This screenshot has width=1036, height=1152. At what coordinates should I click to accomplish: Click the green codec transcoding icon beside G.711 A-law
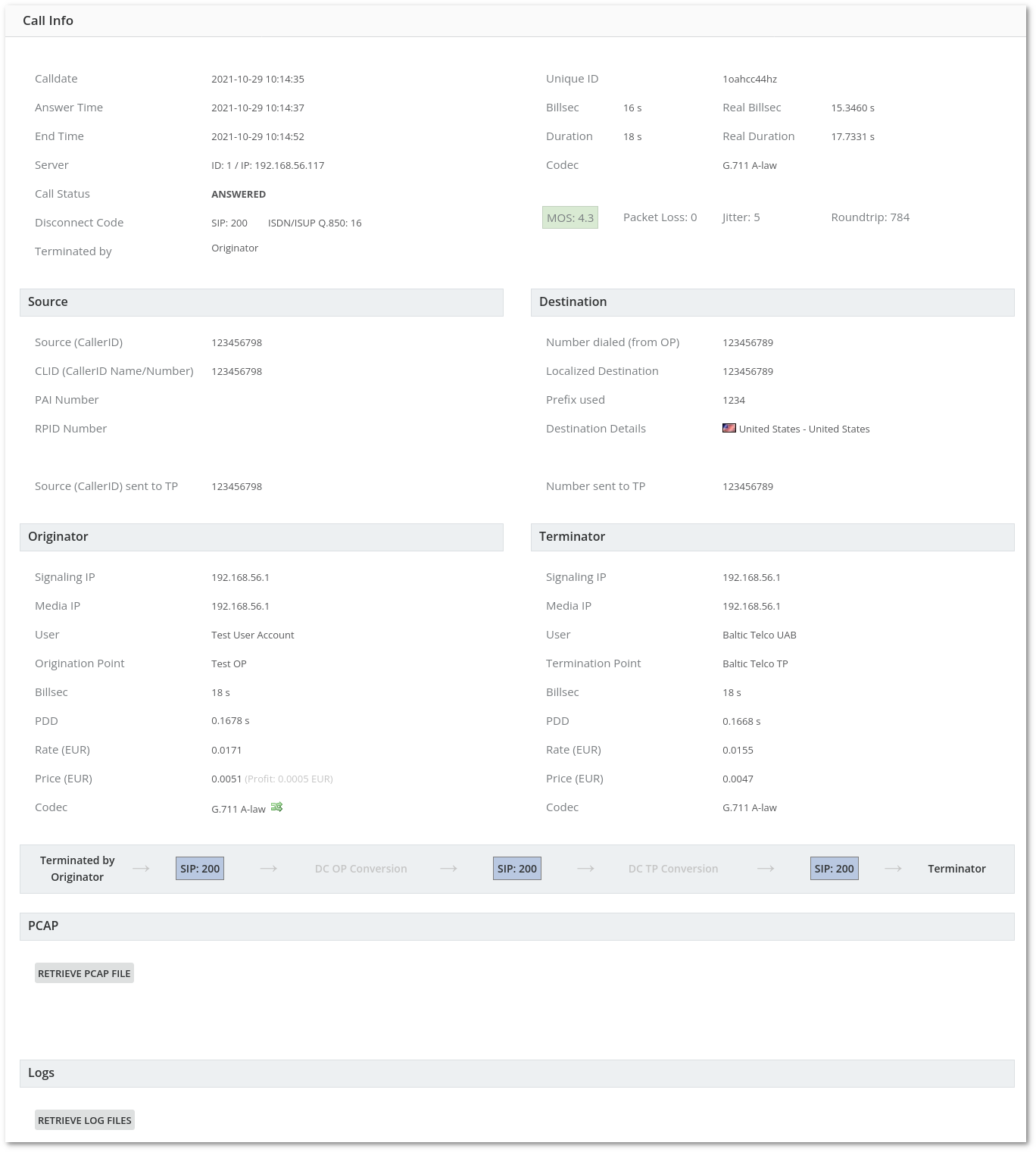(x=276, y=807)
